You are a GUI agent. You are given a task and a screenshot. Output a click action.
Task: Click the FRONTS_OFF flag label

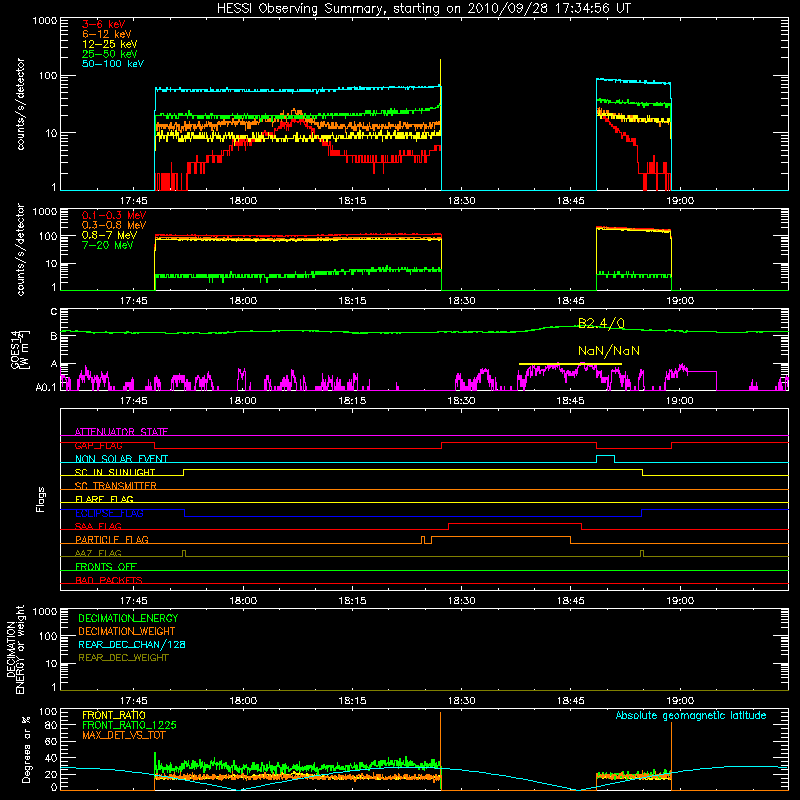(x=106, y=566)
